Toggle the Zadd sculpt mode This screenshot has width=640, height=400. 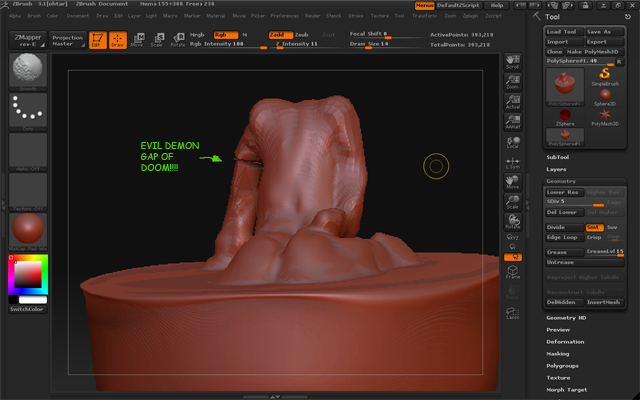tap(280, 35)
